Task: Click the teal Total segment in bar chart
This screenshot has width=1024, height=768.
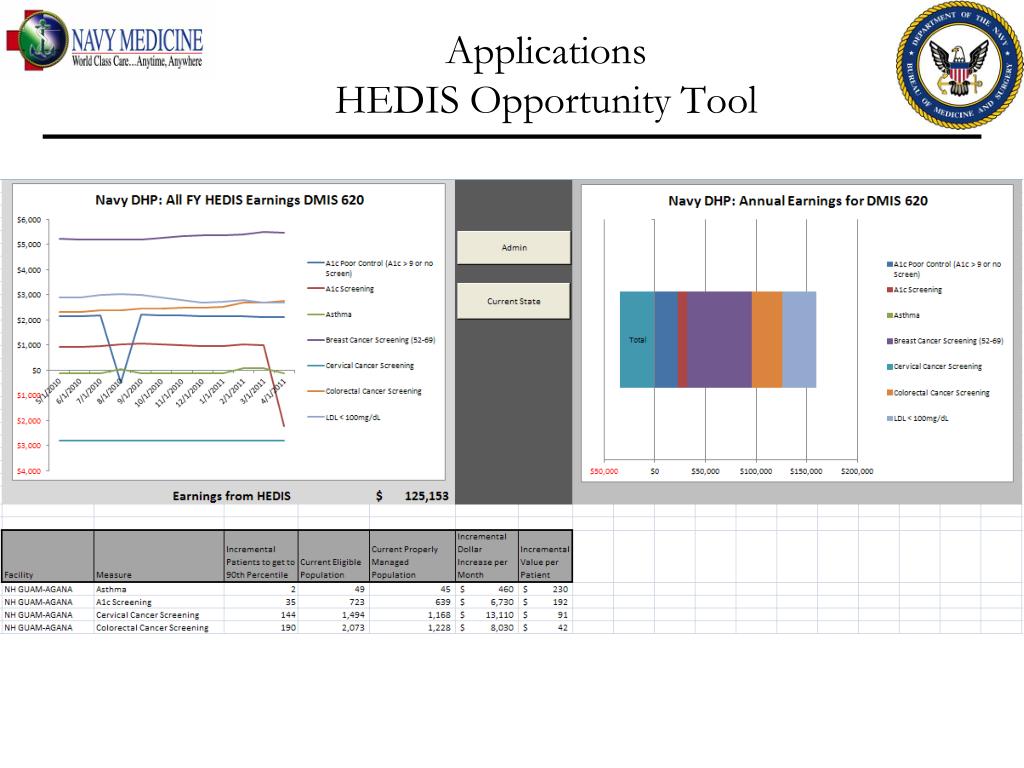Action: click(637, 340)
